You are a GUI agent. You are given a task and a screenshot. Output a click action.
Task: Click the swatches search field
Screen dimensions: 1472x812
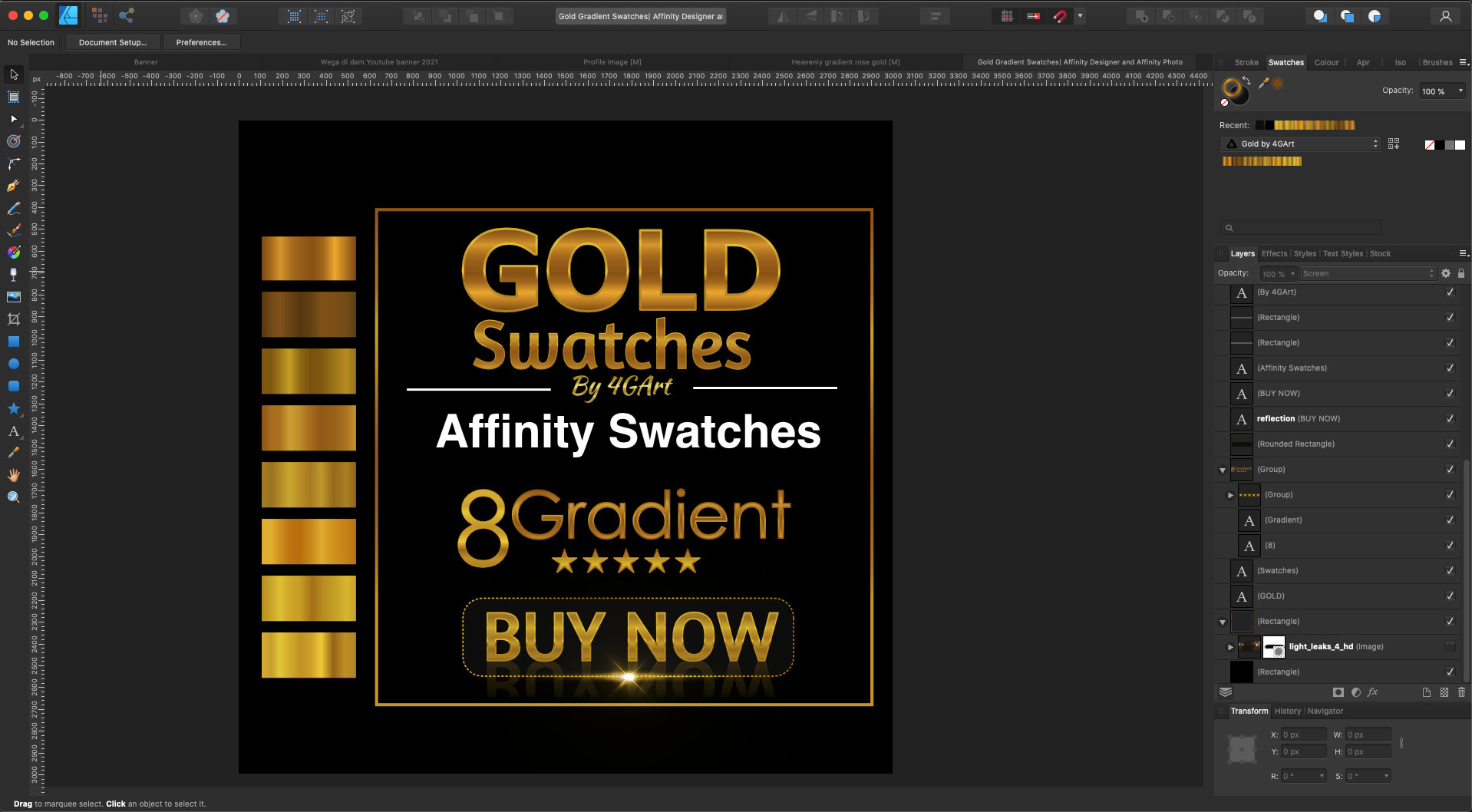1300,227
